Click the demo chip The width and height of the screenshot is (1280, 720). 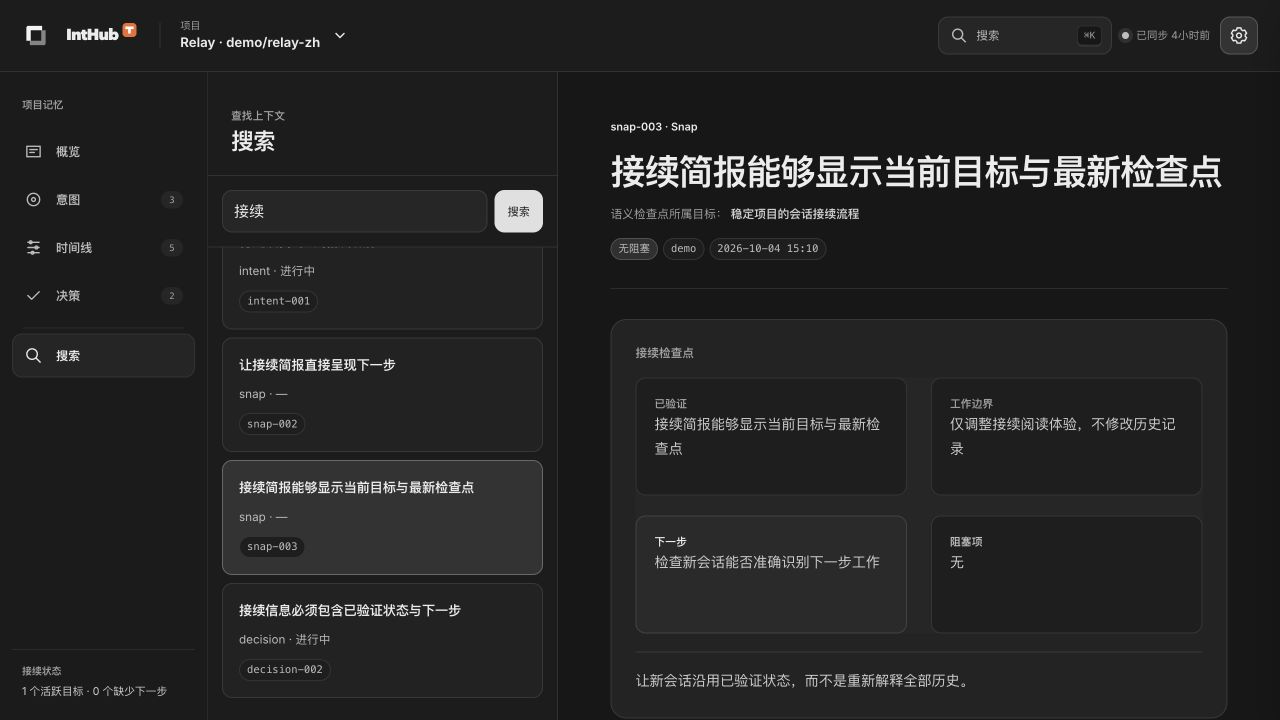(x=683, y=248)
